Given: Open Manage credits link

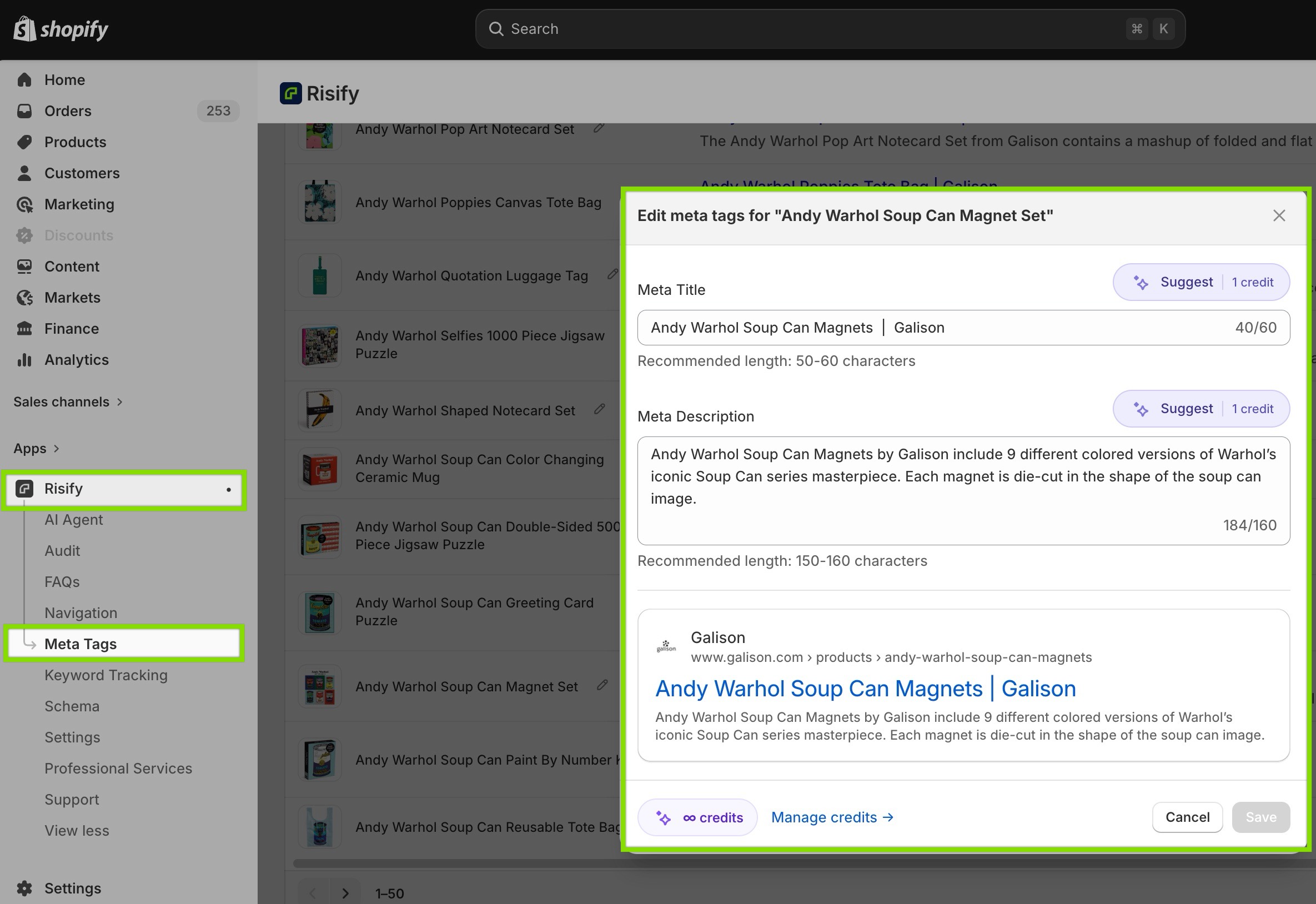Looking at the screenshot, I should click(x=832, y=818).
